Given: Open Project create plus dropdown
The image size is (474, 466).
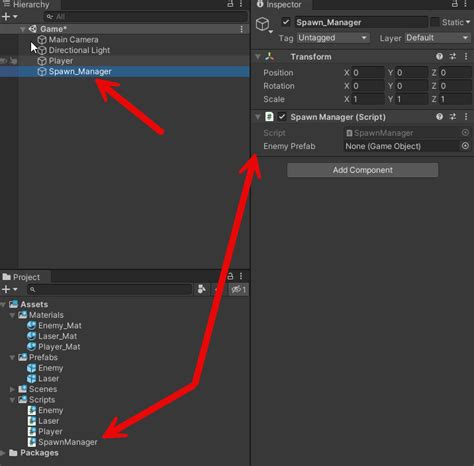Looking at the screenshot, I should coord(9,289).
